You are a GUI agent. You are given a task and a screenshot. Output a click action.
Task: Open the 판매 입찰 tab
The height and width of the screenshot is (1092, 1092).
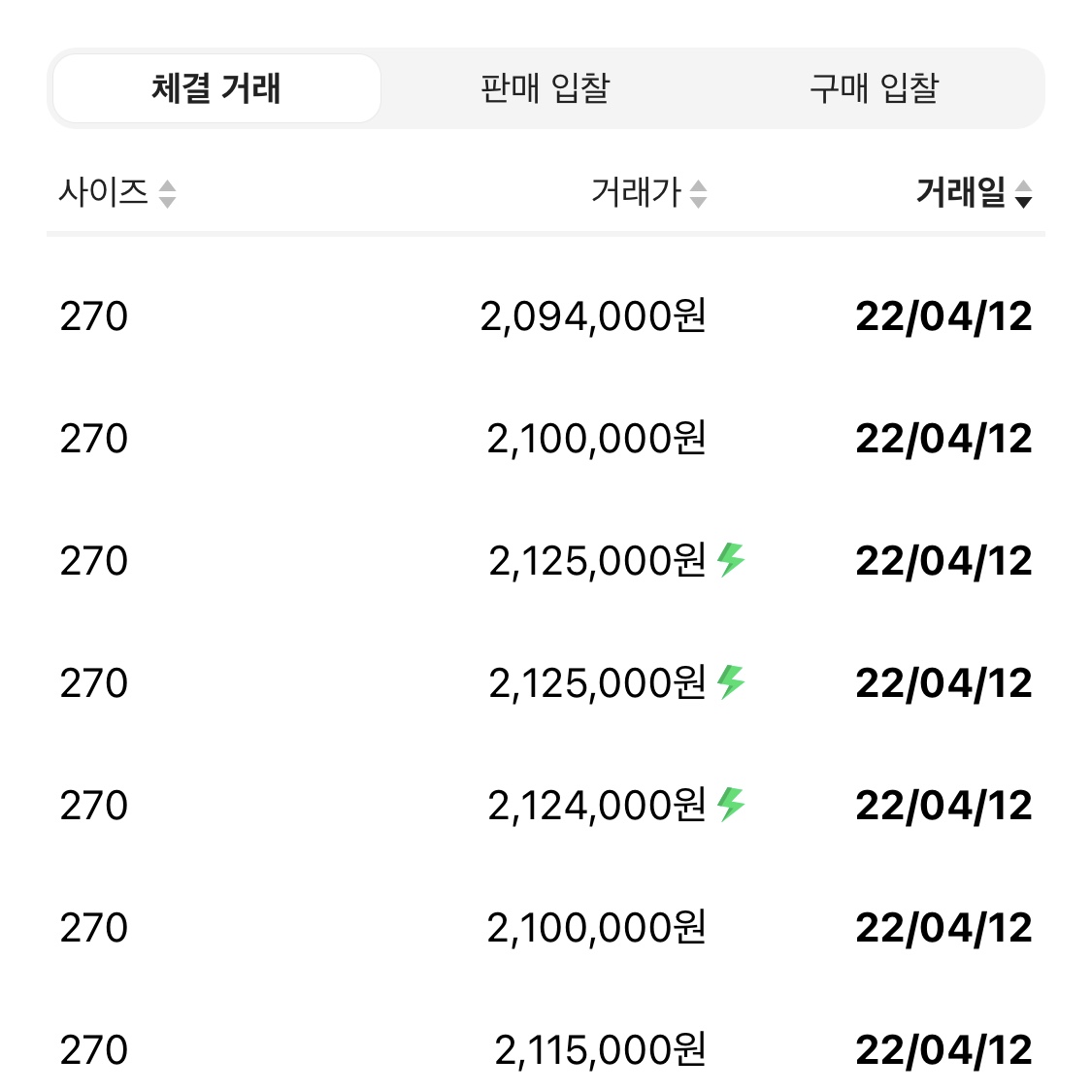546,88
